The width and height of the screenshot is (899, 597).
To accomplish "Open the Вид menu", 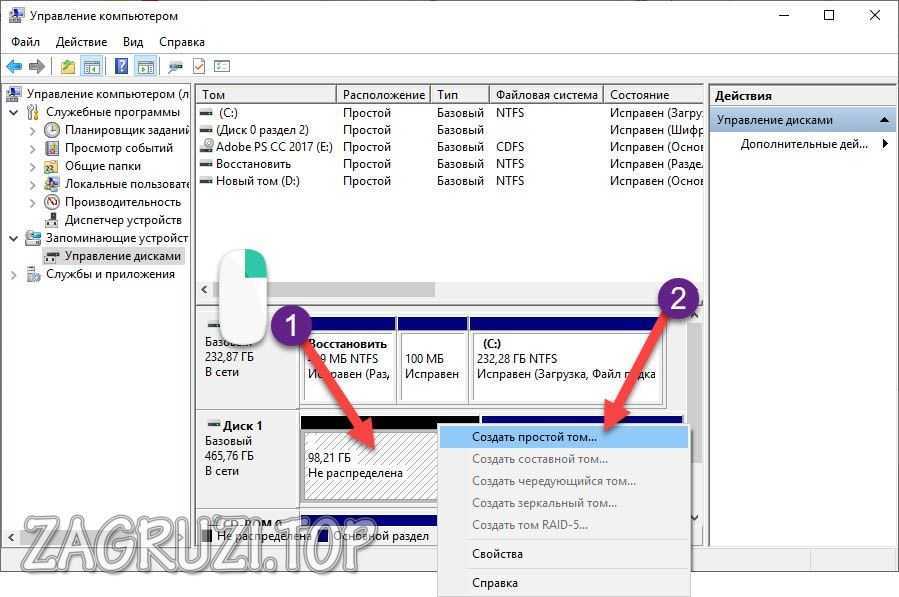I will point(132,42).
